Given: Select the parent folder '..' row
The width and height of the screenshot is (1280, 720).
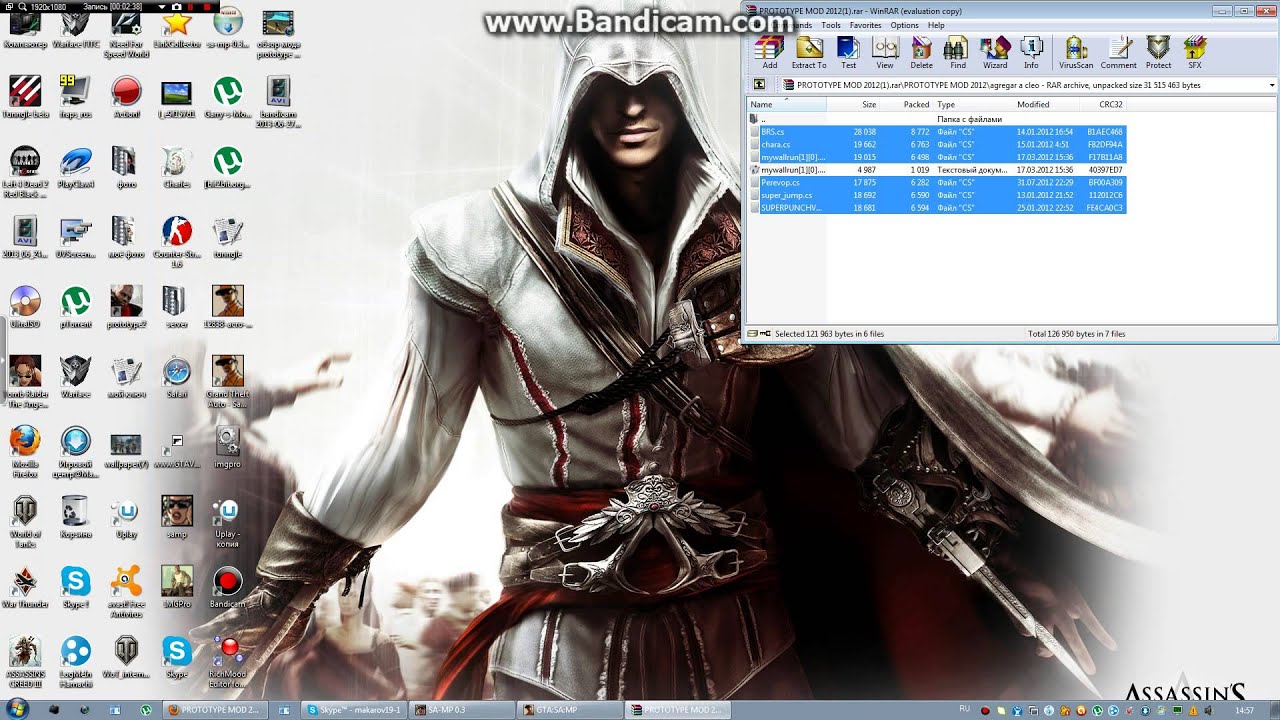Looking at the screenshot, I should click(937, 119).
